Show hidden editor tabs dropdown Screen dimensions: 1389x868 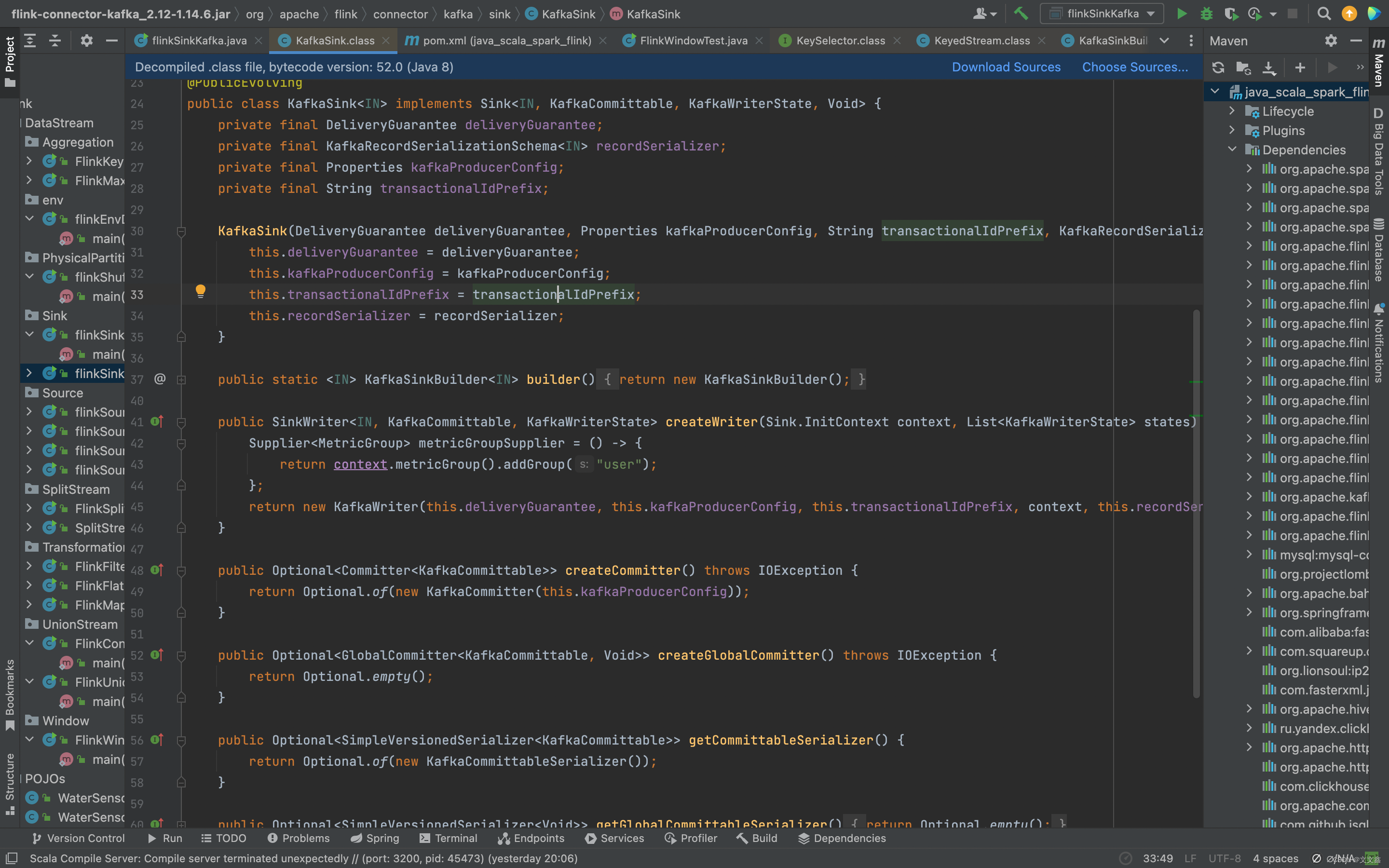pyautogui.click(x=1164, y=41)
